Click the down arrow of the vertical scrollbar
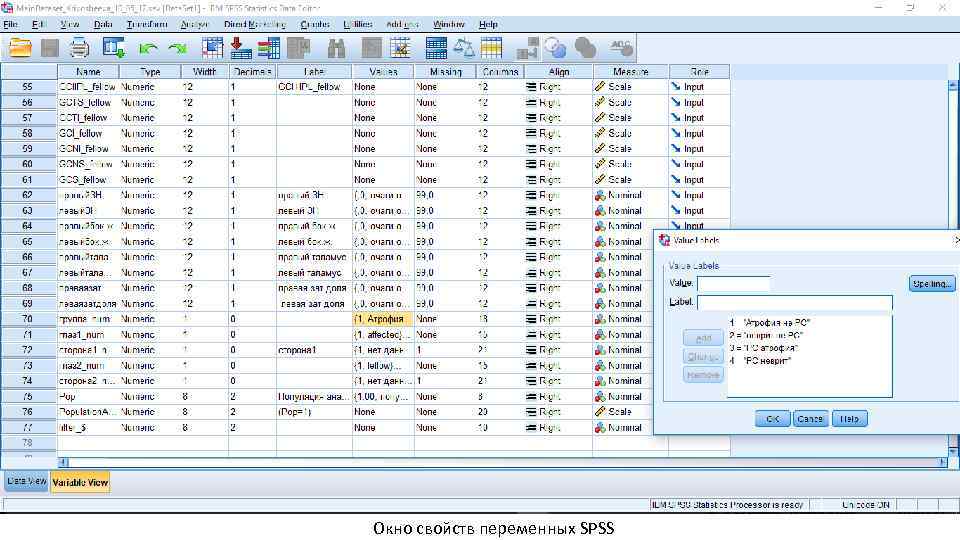Screen dimensions: 960x540 [x=953, y=452]
